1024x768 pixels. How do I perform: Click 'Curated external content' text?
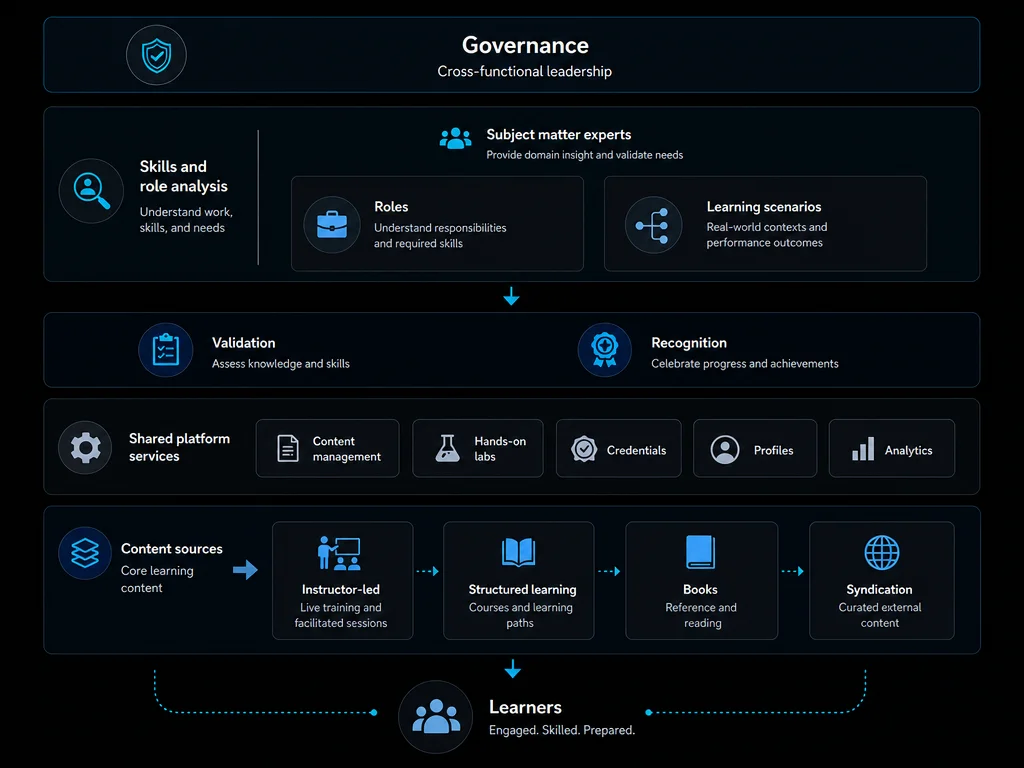click(x=880, y=615)
